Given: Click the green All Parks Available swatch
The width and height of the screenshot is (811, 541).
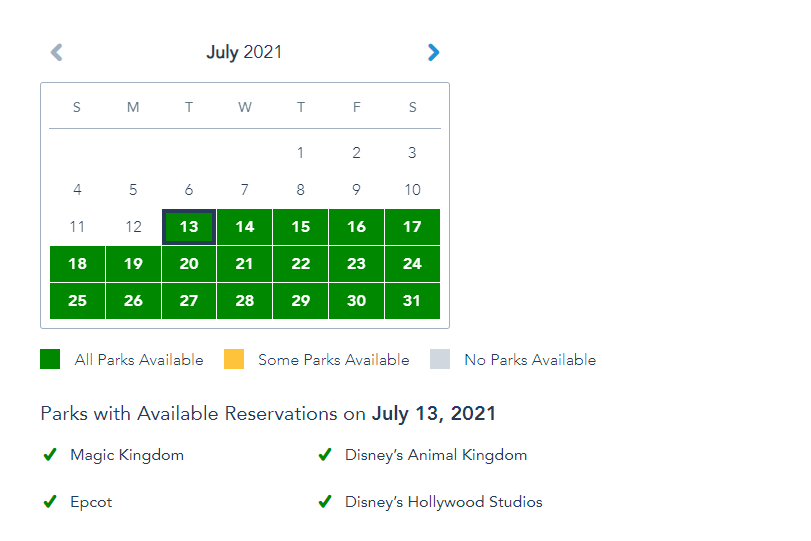Looking at the screenshot, I should pyautogui.click(x=50, y=359).
